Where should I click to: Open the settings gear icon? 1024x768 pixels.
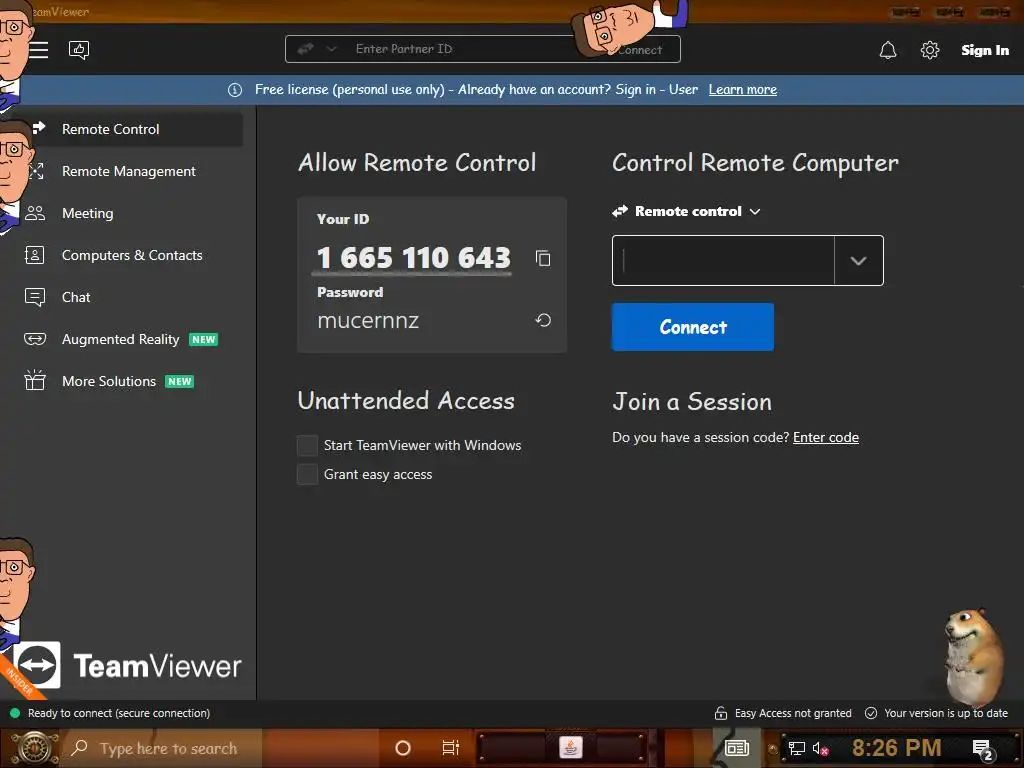point(929,50)
